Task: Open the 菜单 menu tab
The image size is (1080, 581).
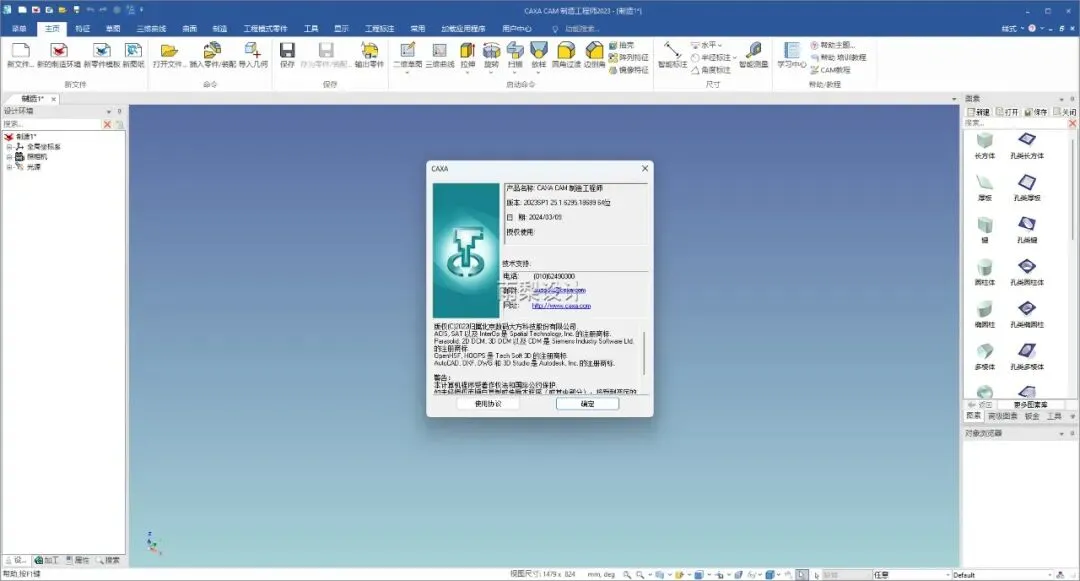Action: coord(19,29)
